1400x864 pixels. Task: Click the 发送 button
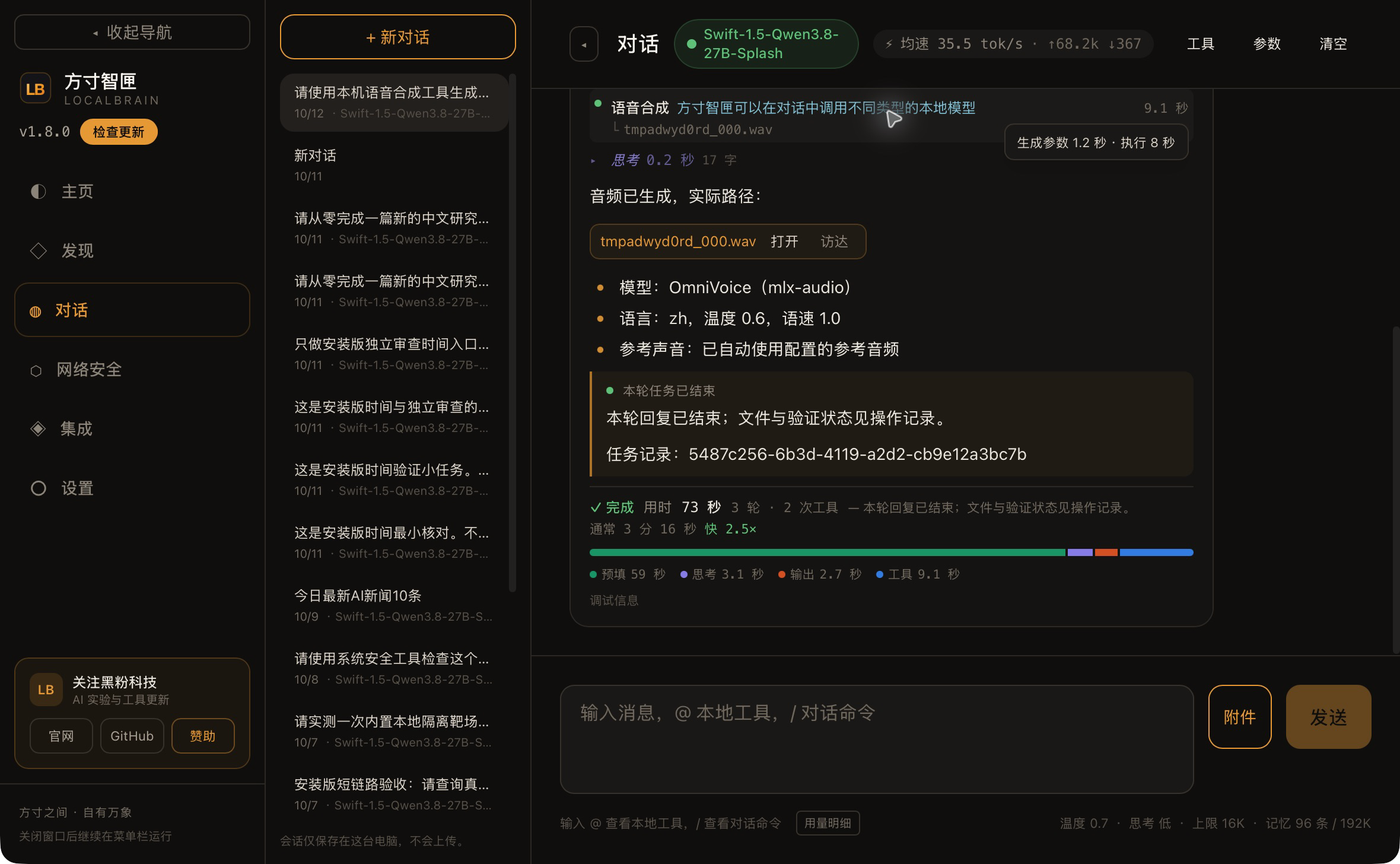(1328, 717)
